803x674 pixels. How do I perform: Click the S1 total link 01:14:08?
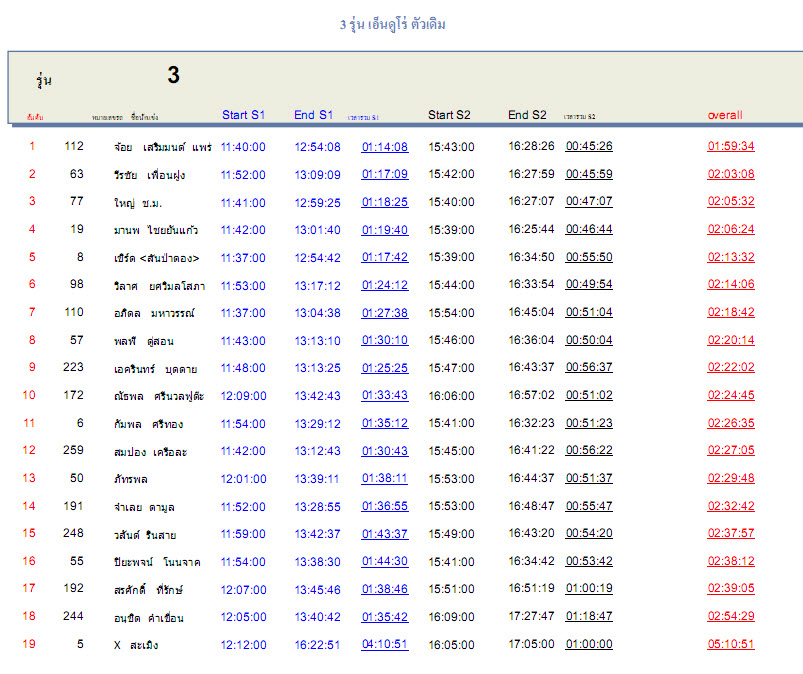(385, 147)
